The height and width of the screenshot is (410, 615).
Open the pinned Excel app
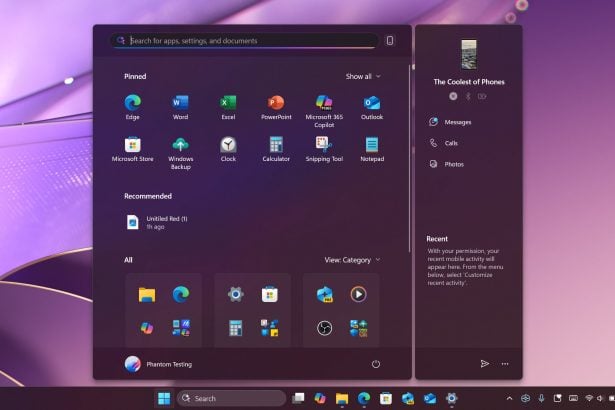pyautogui.click(x=228, y=107)
